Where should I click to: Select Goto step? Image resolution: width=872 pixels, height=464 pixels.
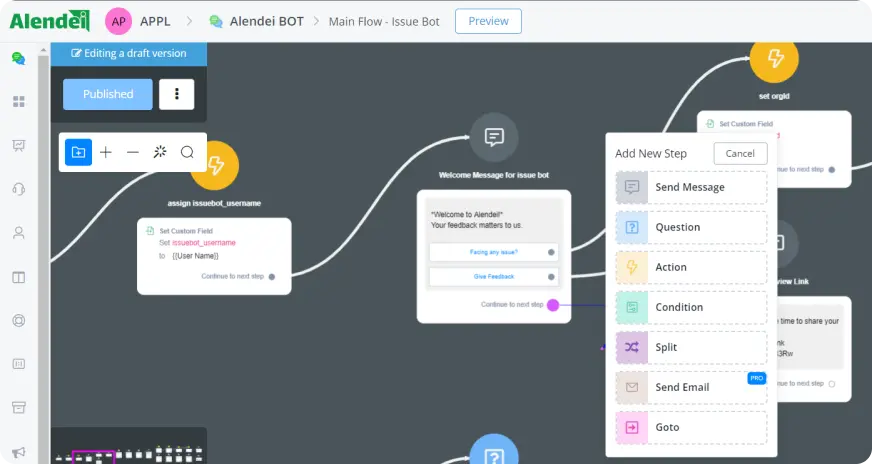tap(691, 427)
